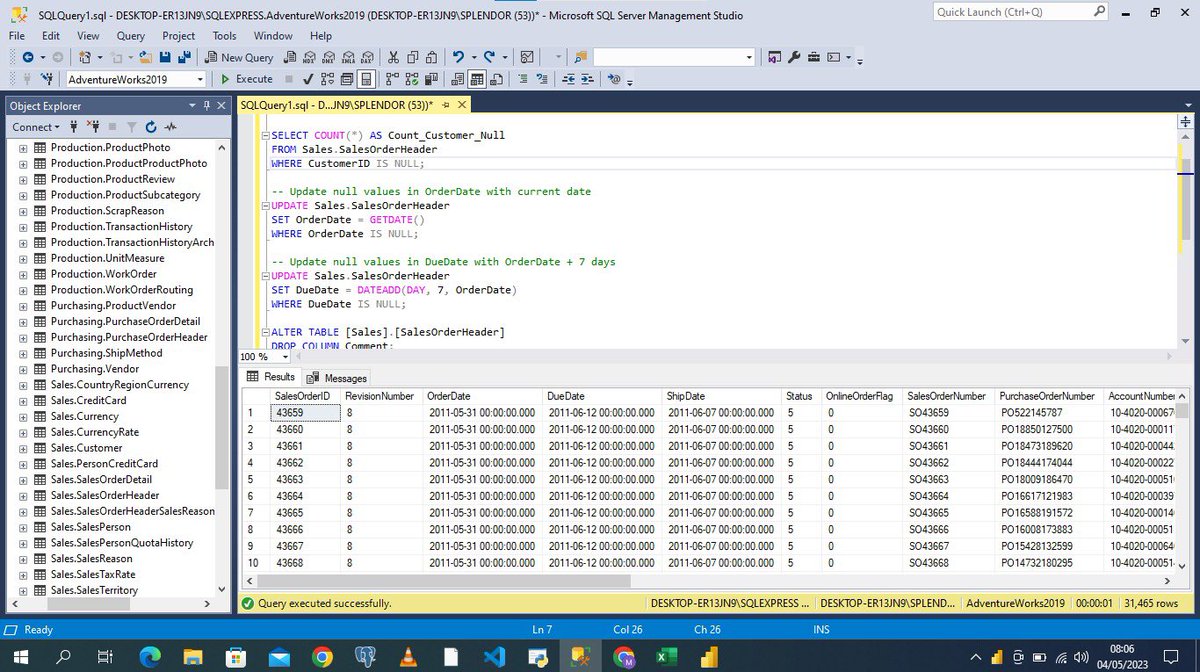
Task: Click the Save file floppy icon
Action: tap(165, 57)
